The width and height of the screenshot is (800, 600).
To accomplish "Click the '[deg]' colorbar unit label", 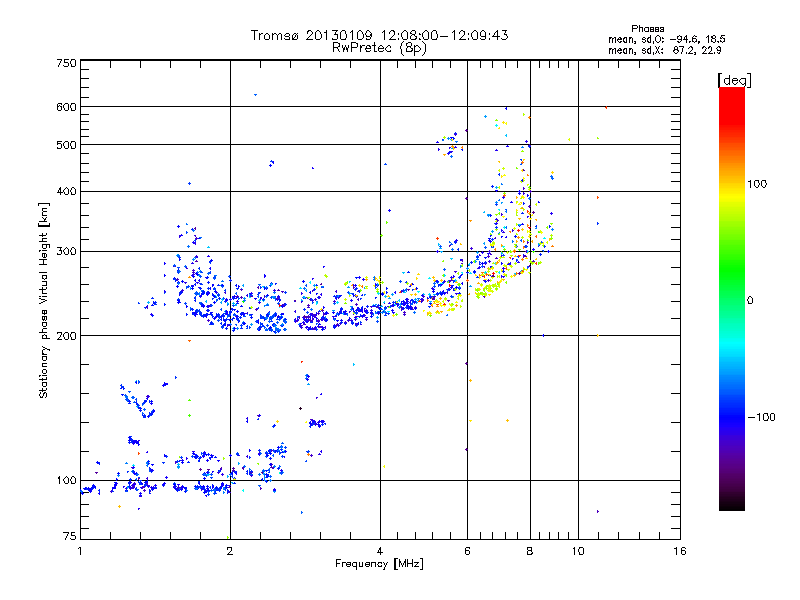I will (x=734, y=80).
